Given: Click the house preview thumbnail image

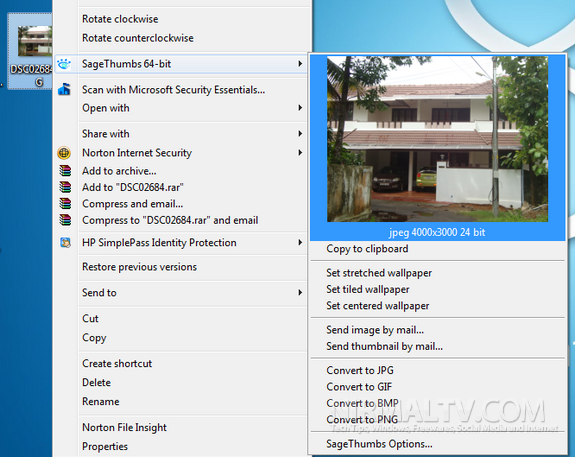Looking at the screenshot, I should click(x=437, y=139).
